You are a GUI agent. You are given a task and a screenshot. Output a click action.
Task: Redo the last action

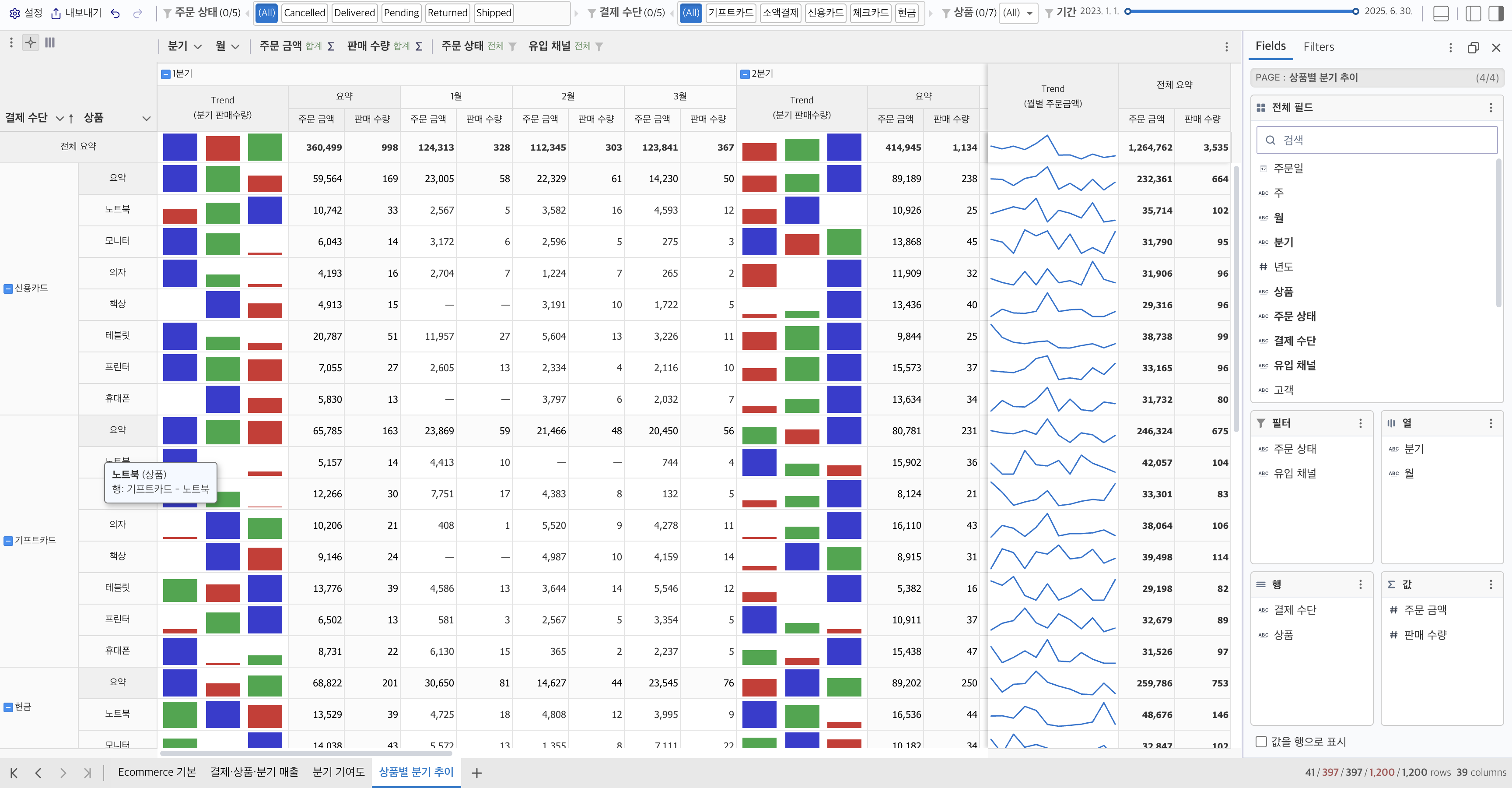pyautogui.click(x=138, y=13)
